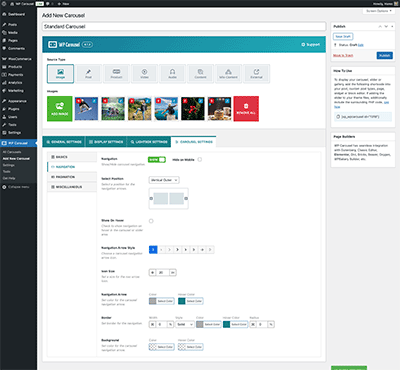Choose the External source type icon
This screenshot has height=370, width=400.
(256, 74)
